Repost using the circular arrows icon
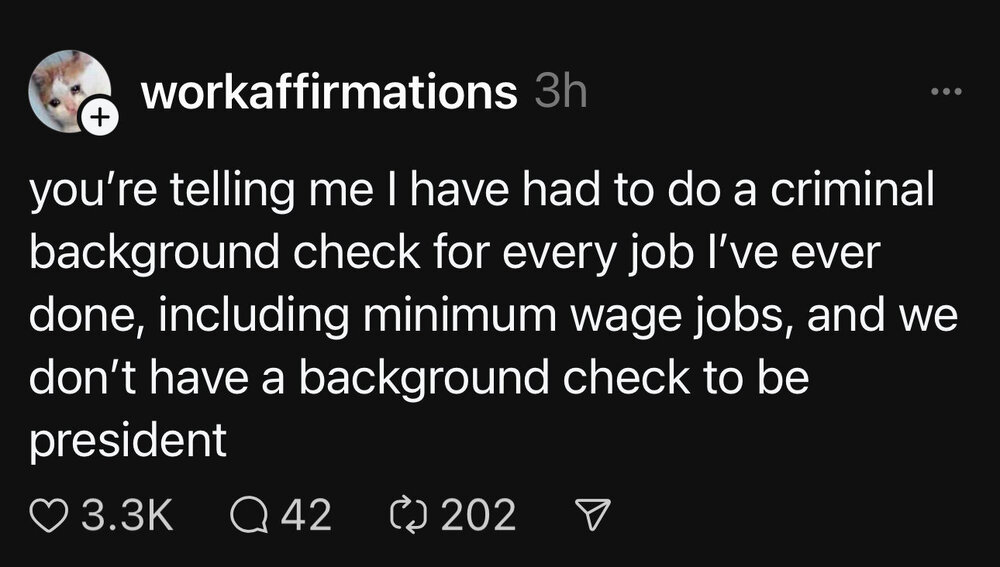The height and width of the screenshot is (567, 1000). 406,515
